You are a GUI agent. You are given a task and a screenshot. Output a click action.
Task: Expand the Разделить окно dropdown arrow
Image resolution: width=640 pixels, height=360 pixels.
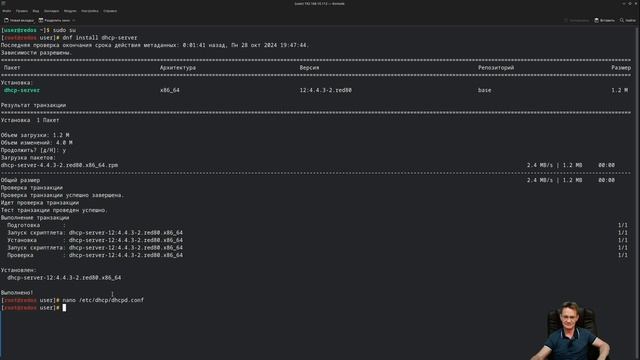74,20
